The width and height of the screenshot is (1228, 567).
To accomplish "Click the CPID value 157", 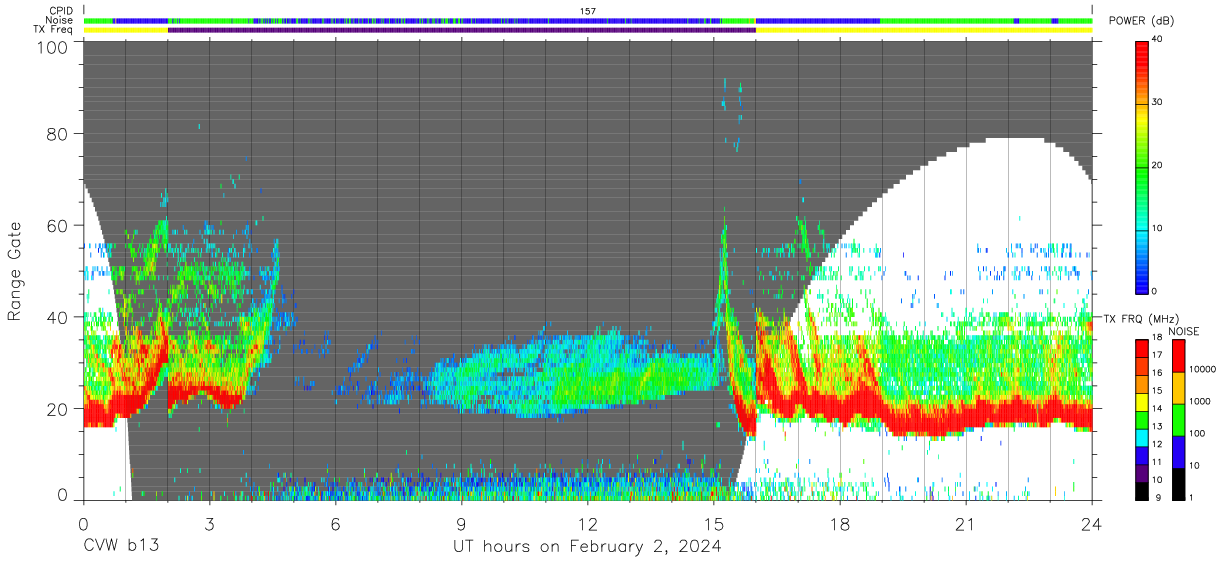I will [x=588, y=11].
